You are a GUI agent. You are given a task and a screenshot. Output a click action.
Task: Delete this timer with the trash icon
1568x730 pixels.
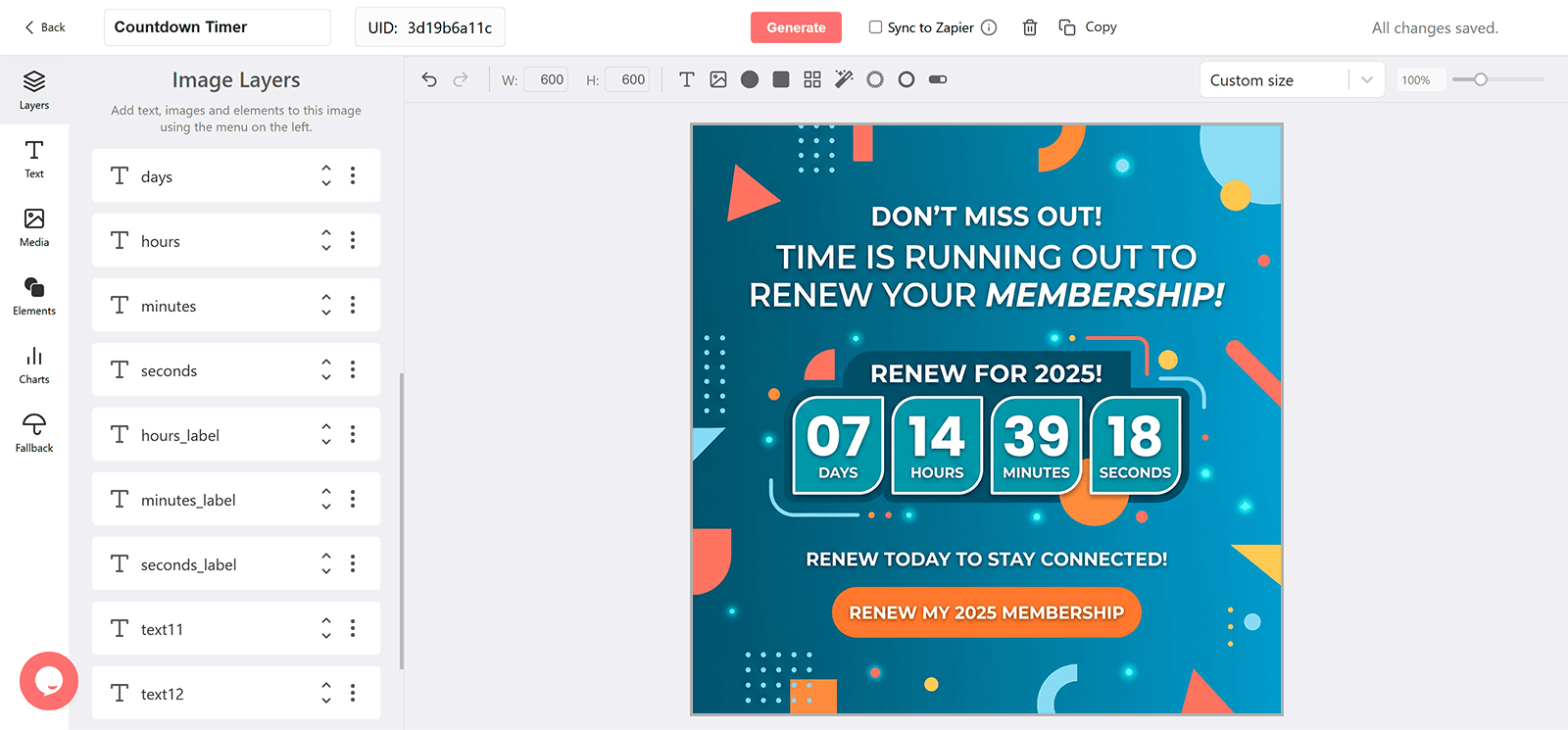1030,27
